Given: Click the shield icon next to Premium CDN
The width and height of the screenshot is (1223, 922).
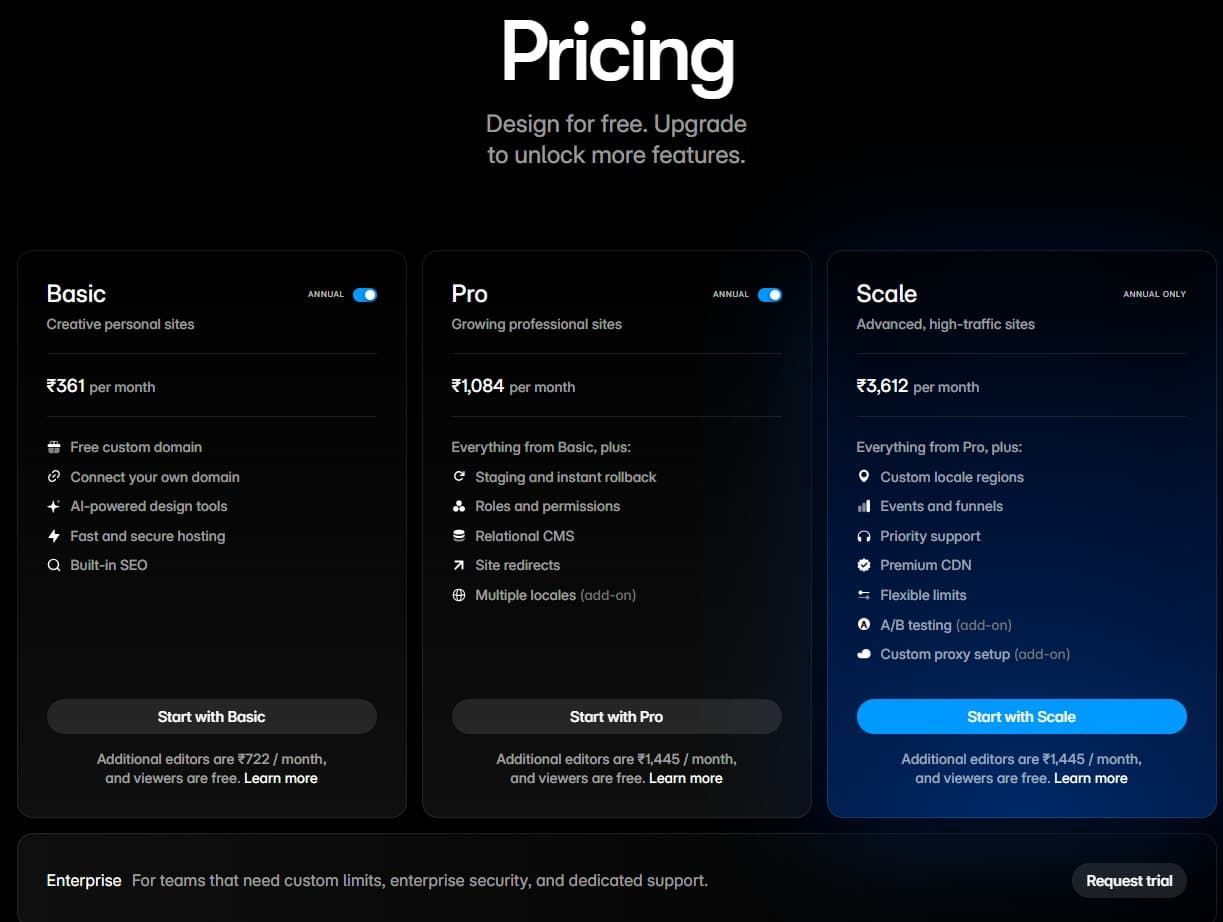Looking at the screenshot, I should point(864,565).
